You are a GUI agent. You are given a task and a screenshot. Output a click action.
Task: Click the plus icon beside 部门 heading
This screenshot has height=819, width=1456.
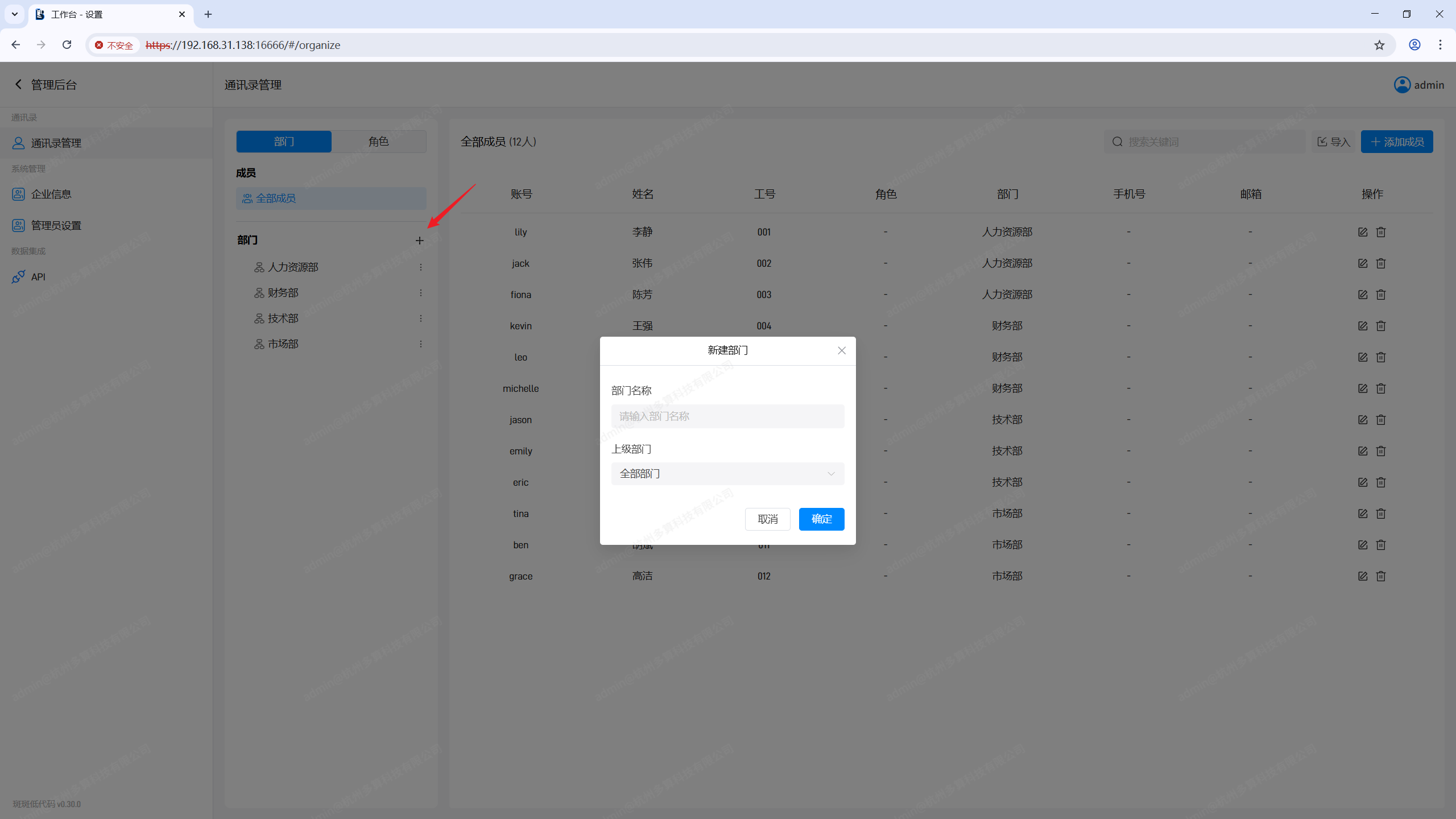pyautogui.click(x=420, y=241)
